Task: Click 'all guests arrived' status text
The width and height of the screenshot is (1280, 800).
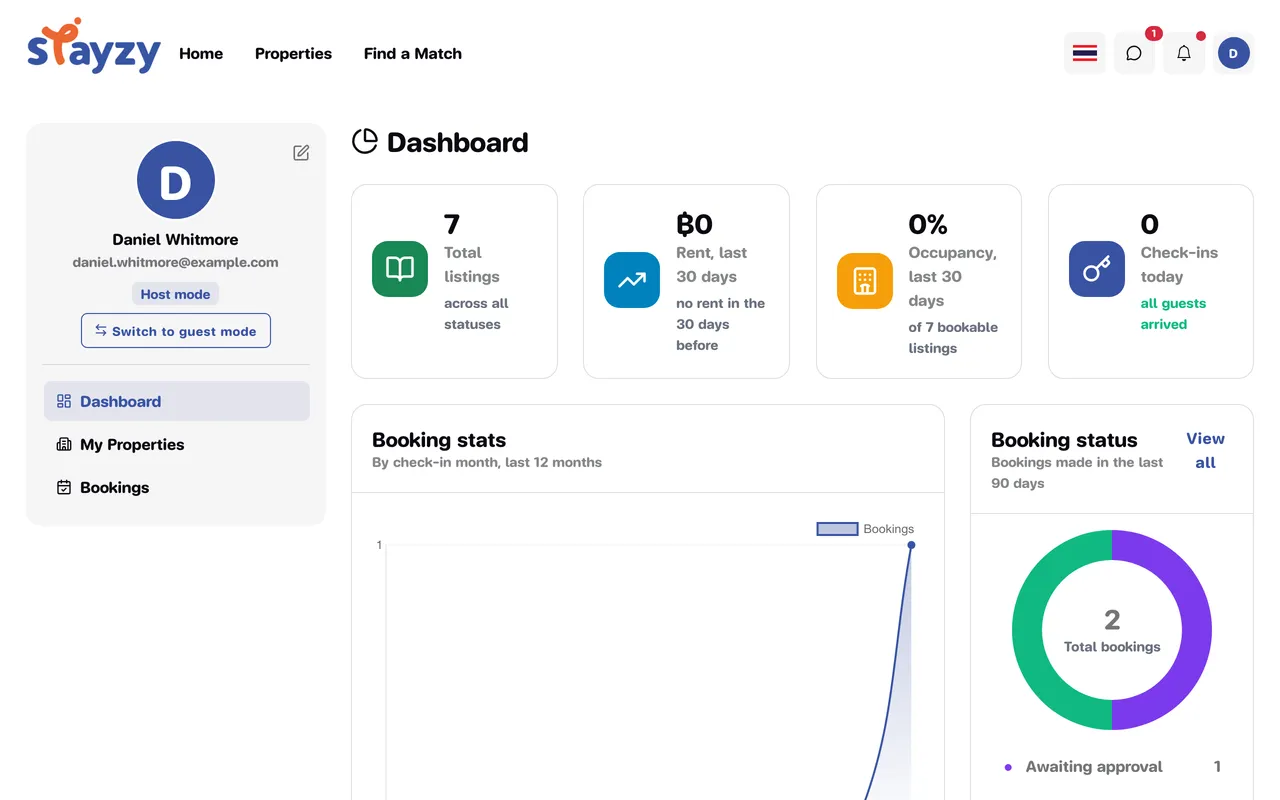Action: click(x=1173, y=314)
